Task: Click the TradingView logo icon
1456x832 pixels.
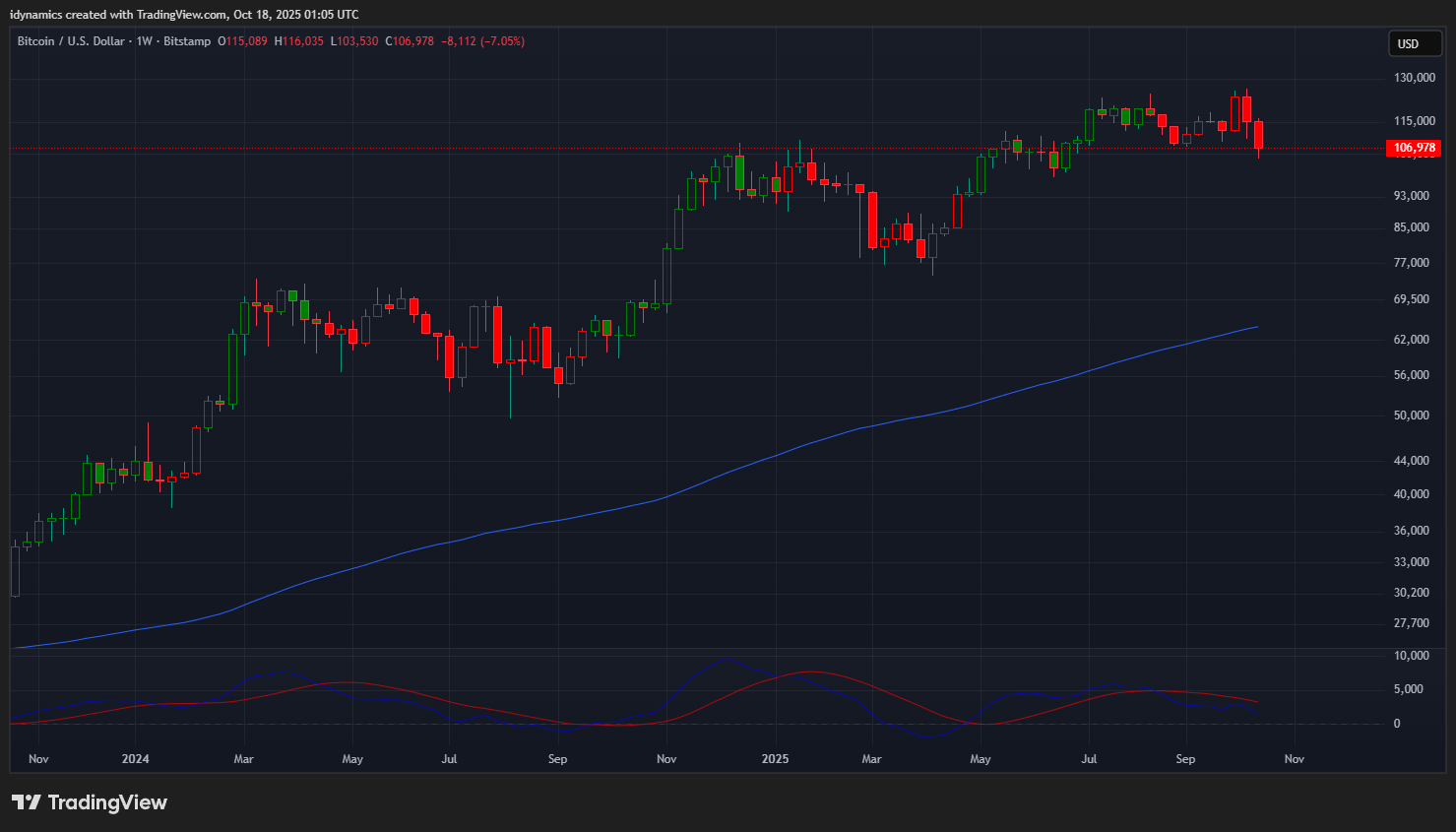Action: (x=26, y=802)
